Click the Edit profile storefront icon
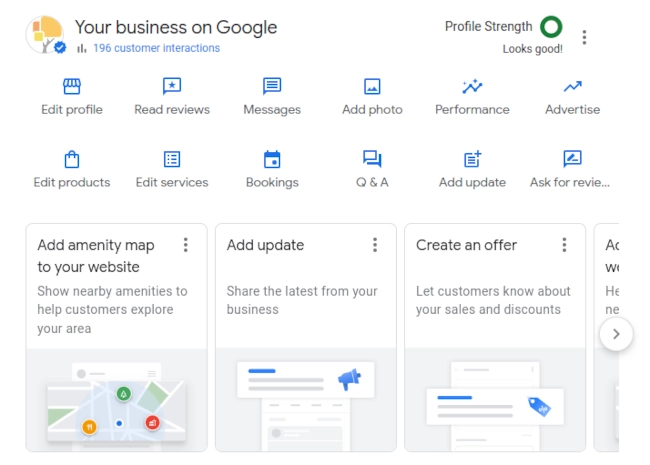 pos(72,86)
